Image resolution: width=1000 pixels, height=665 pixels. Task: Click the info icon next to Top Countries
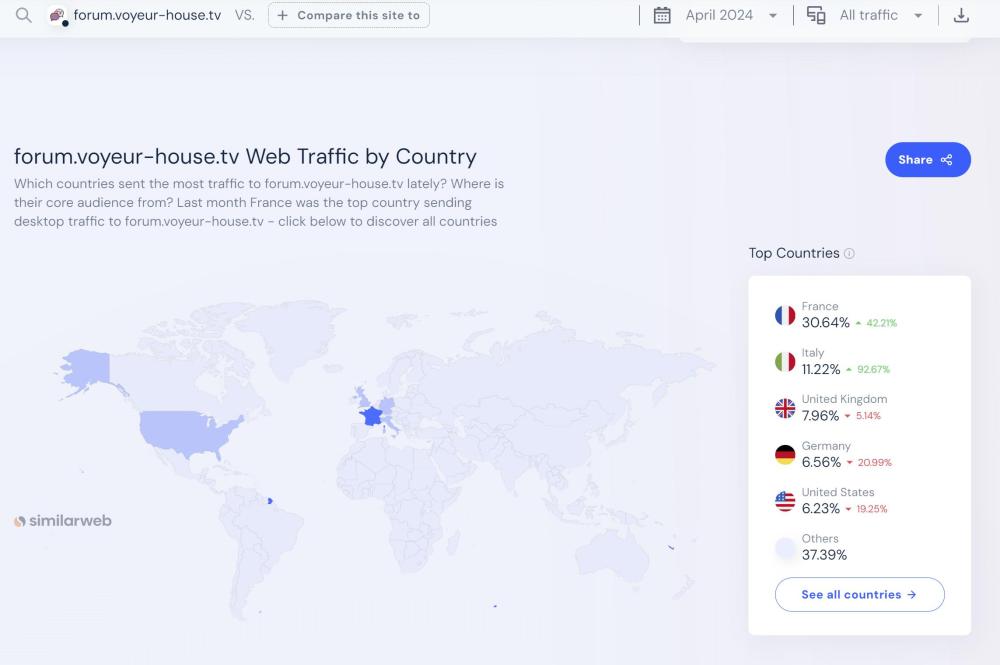[x=849, y=254]
